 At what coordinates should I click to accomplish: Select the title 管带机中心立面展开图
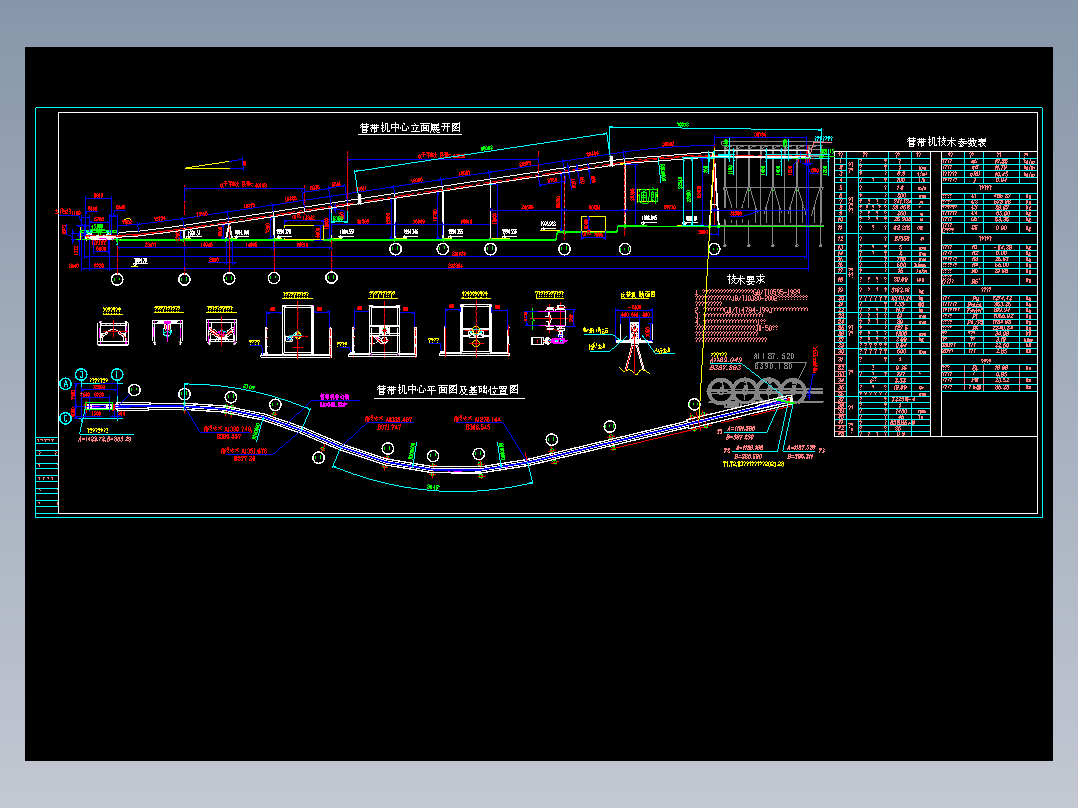[x=410, y=128]
